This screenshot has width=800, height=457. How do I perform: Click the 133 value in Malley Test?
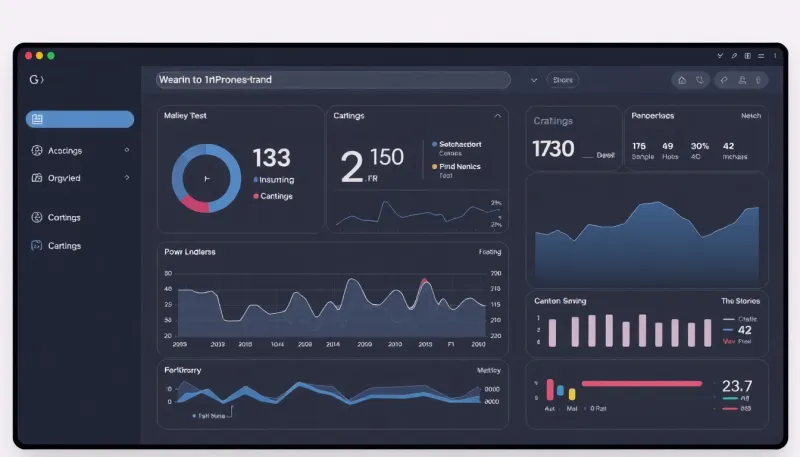(271, 158)
